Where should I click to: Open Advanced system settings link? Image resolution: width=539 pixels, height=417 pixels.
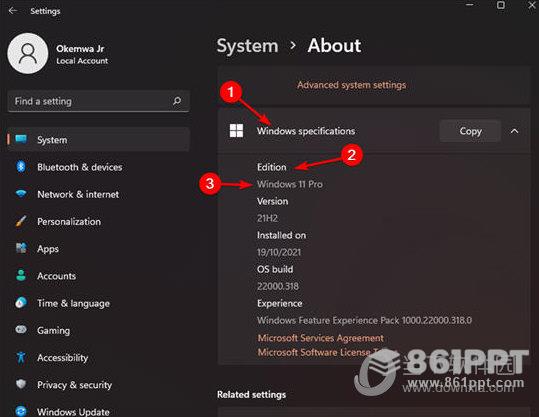tap(352, 85)
